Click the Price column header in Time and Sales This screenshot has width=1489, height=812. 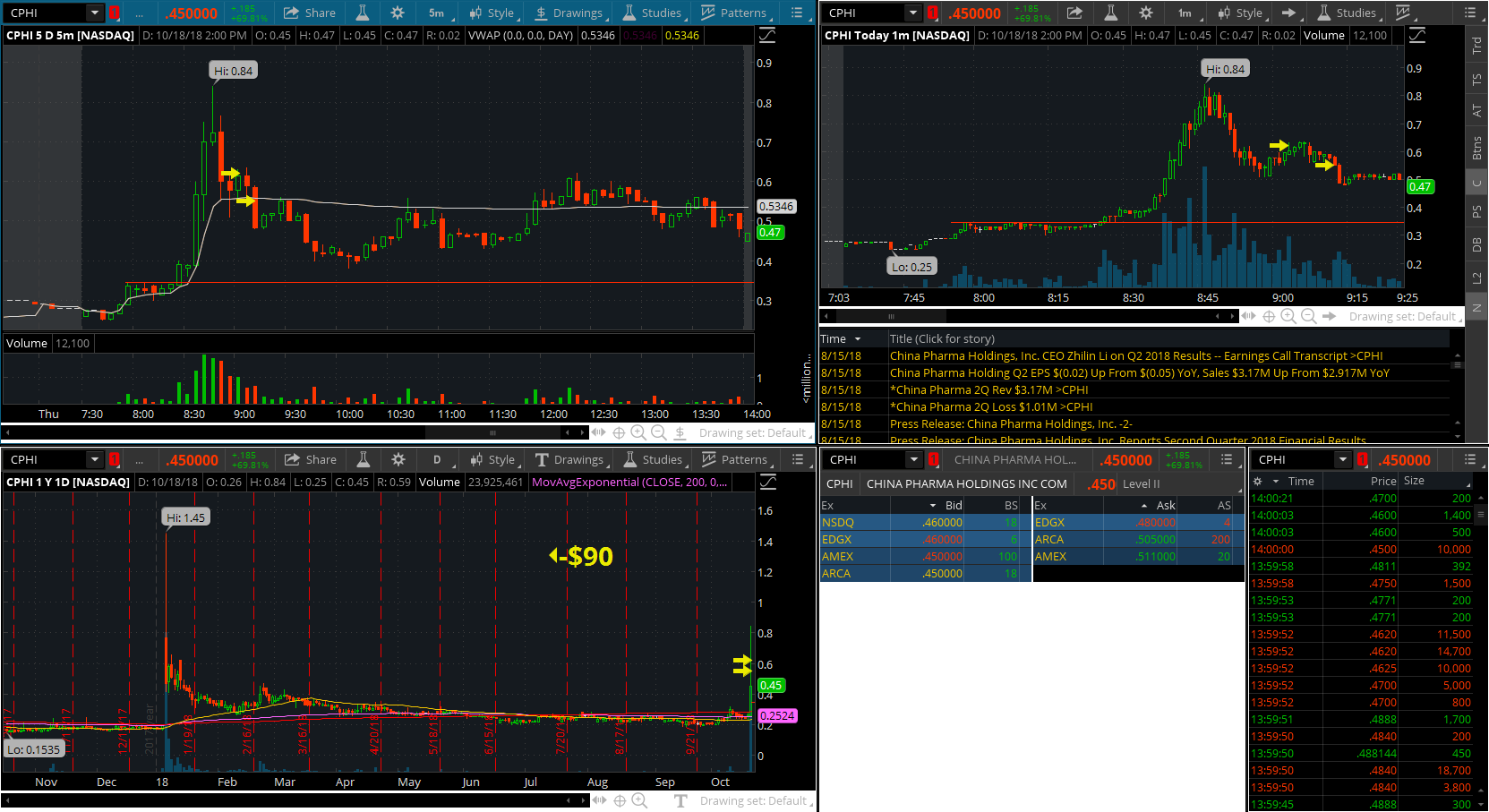click(x=1383, y=481)
